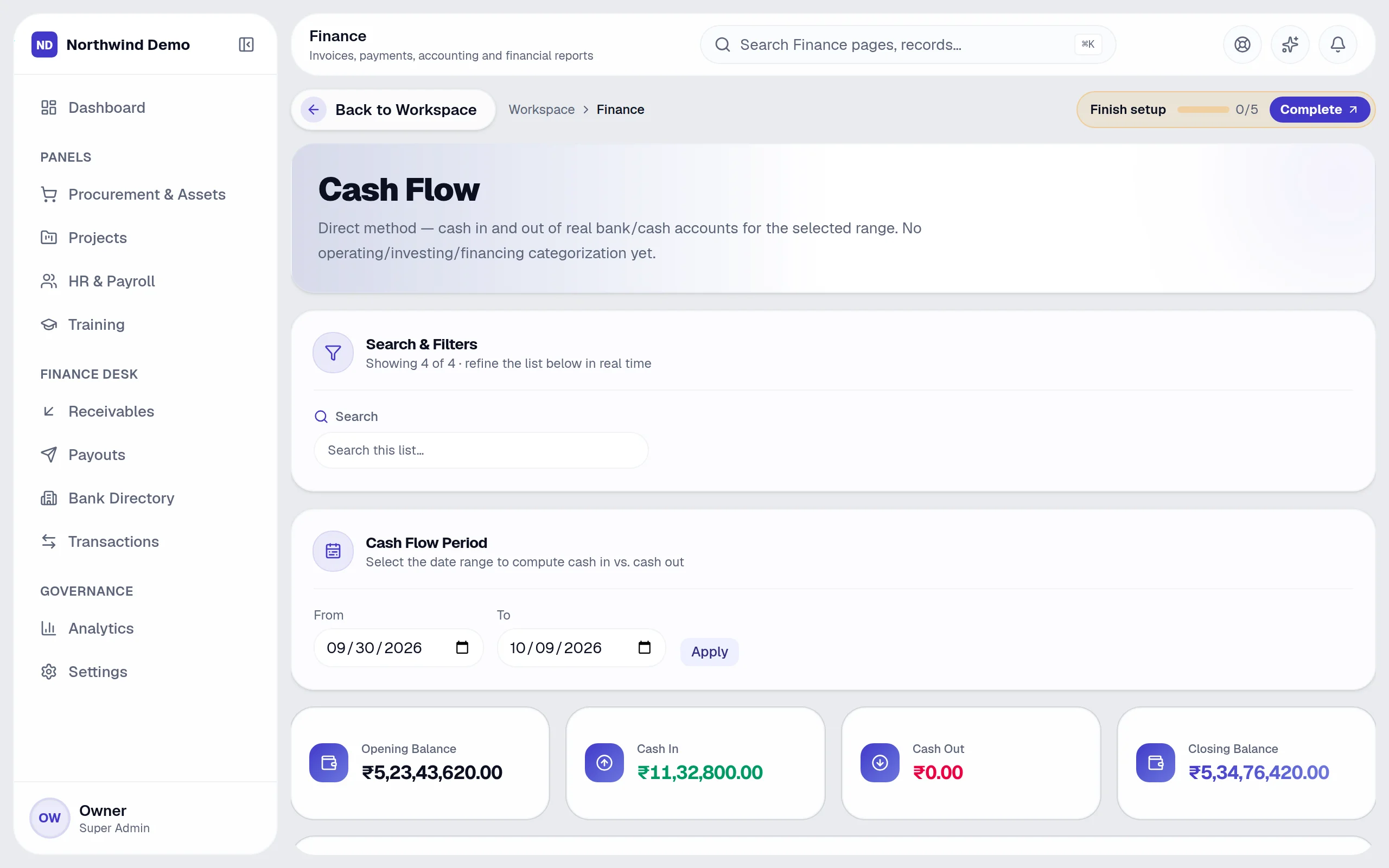Click the Opening Balance wallet icon
Viewport: 1389px width, 868px height.
click(x=329, y=762)
